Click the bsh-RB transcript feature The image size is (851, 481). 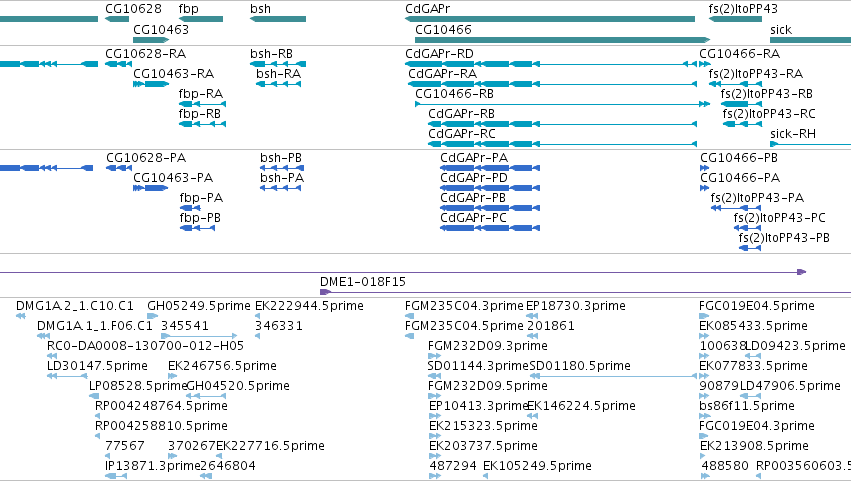click(278, 64)
